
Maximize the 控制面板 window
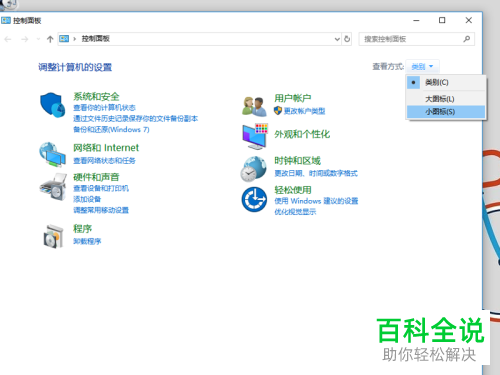tap(442, 20)
